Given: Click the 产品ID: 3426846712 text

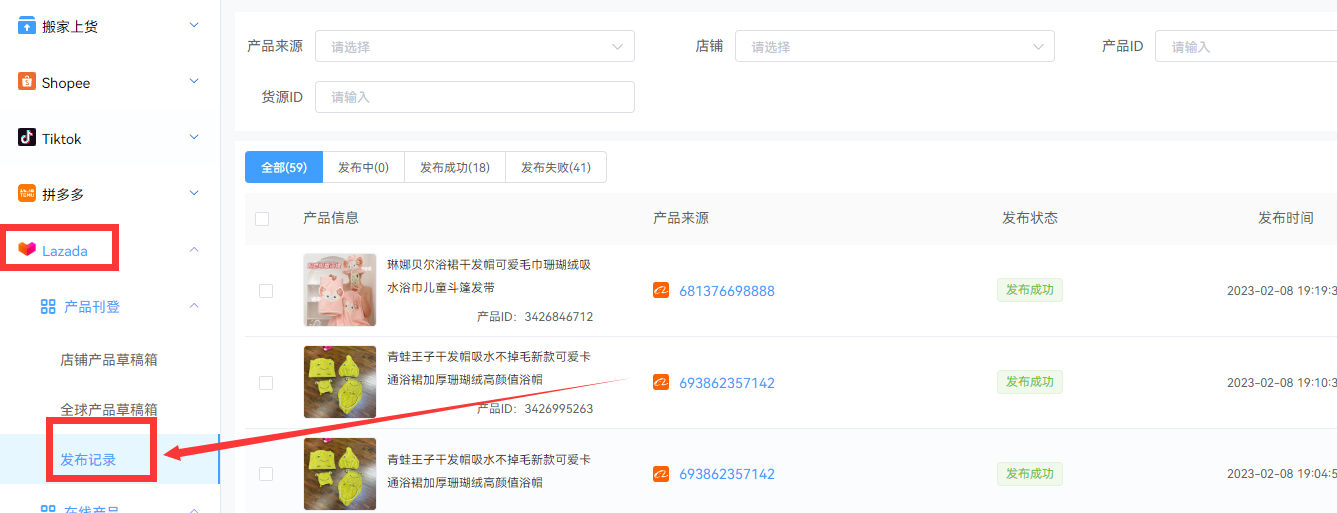Looking at the screenshot, I should [535, 316].
